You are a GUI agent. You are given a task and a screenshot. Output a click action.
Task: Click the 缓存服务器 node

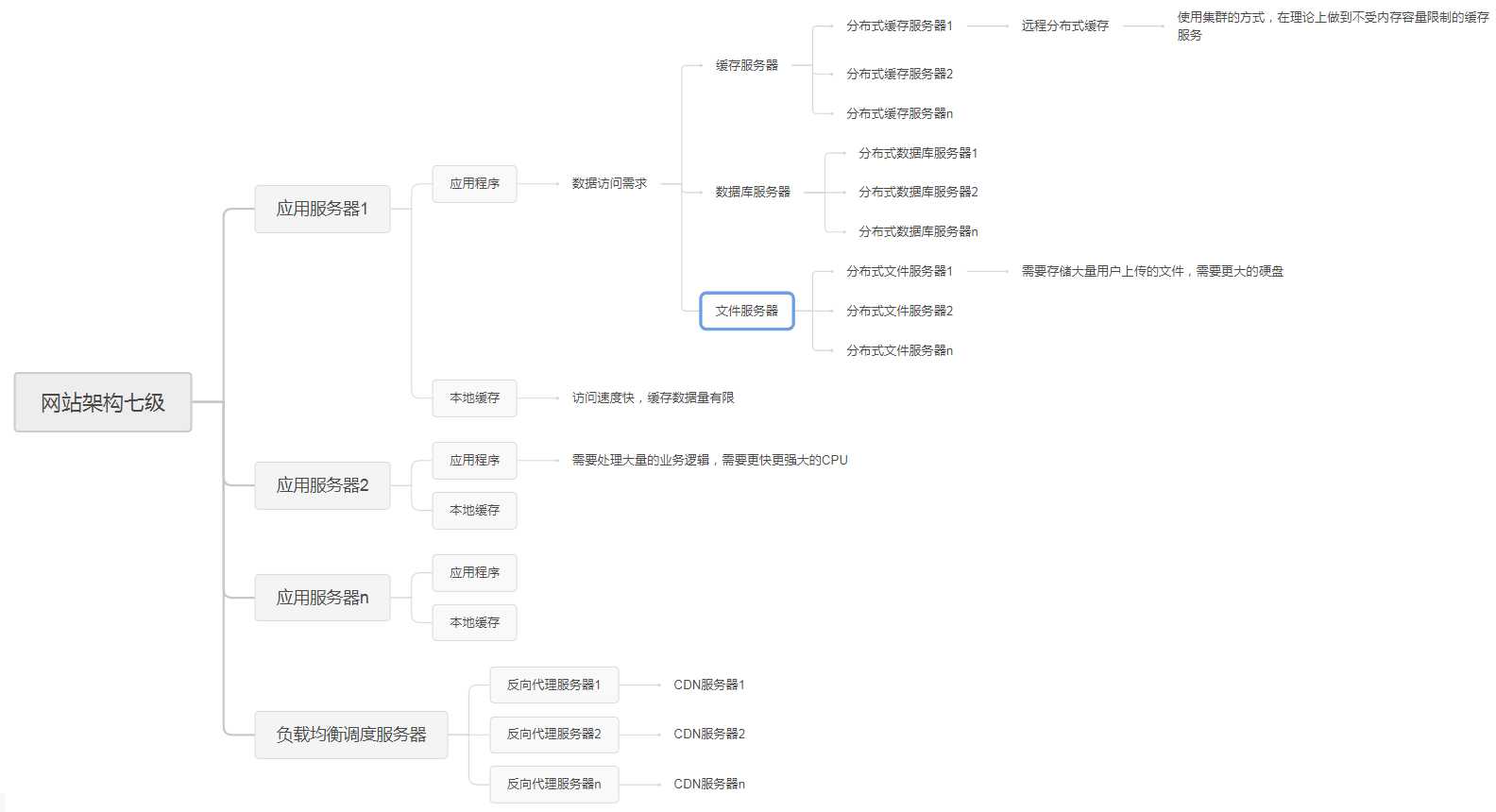[746, 65]
